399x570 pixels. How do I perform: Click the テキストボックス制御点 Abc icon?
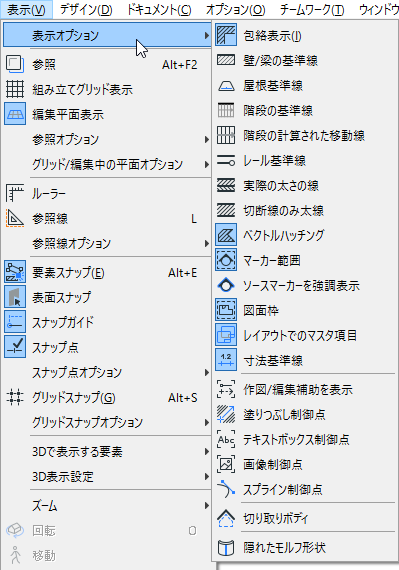pos(226,439)
